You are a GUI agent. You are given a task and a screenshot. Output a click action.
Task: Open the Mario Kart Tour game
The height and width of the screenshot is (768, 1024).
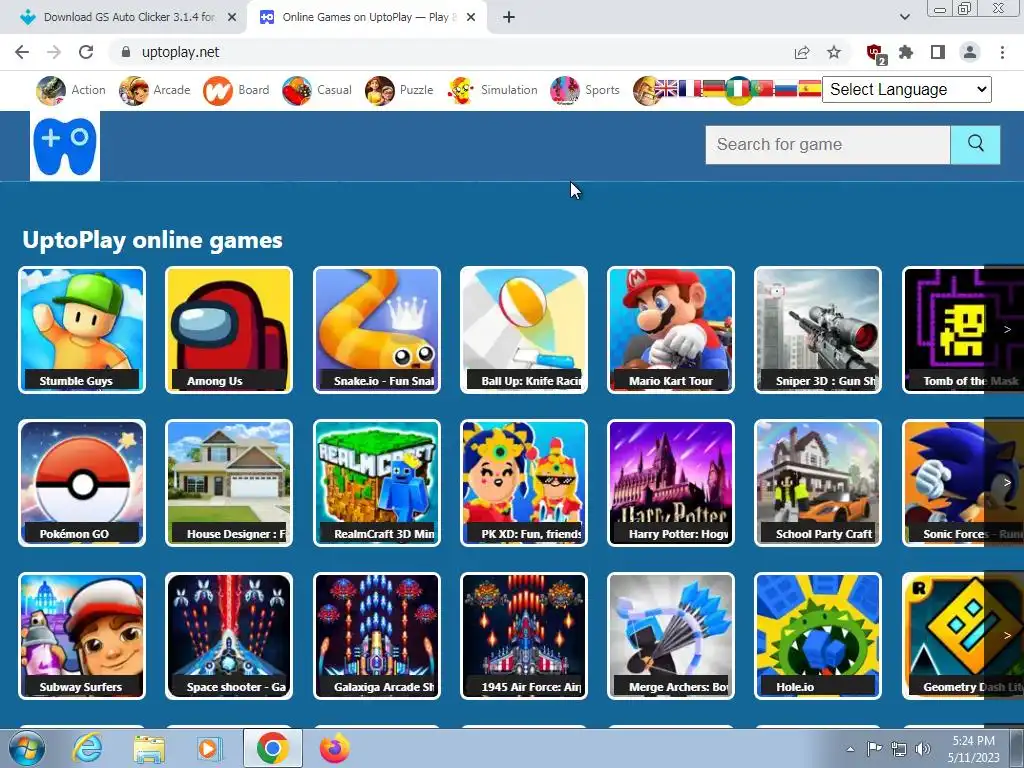671,330
